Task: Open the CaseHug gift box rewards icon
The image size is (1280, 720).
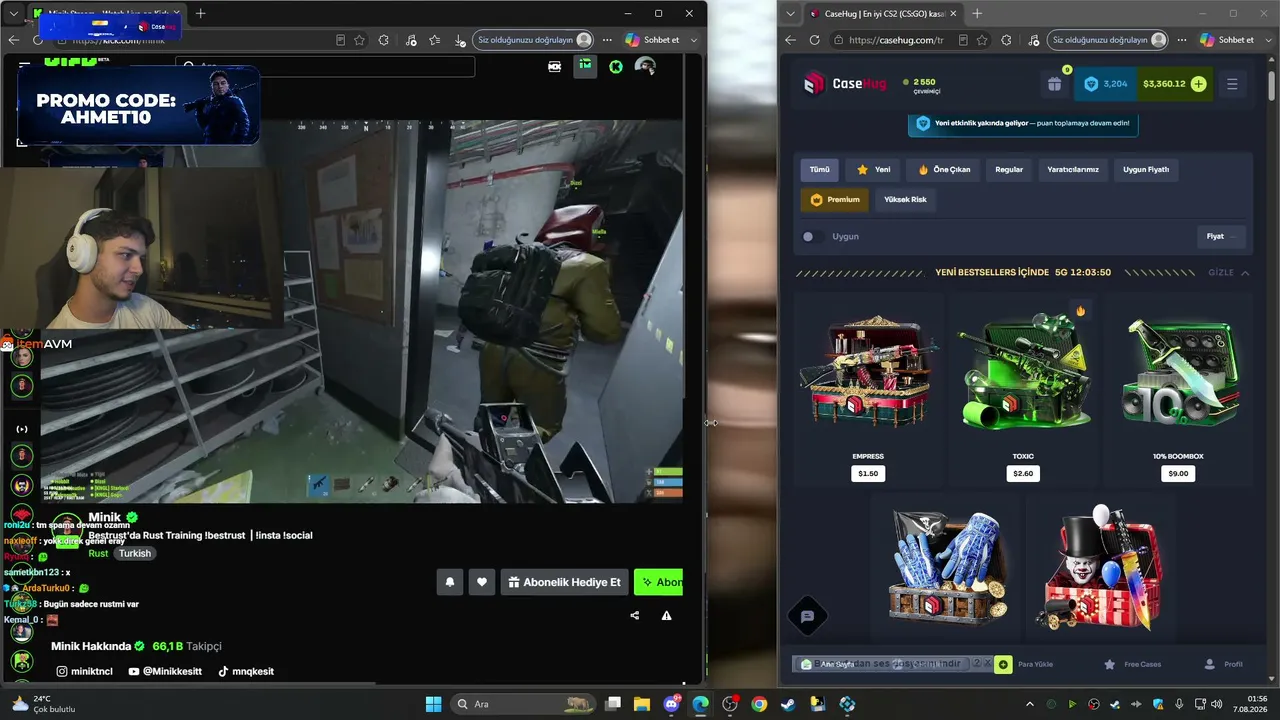Action: click(x=1054, y=84)
